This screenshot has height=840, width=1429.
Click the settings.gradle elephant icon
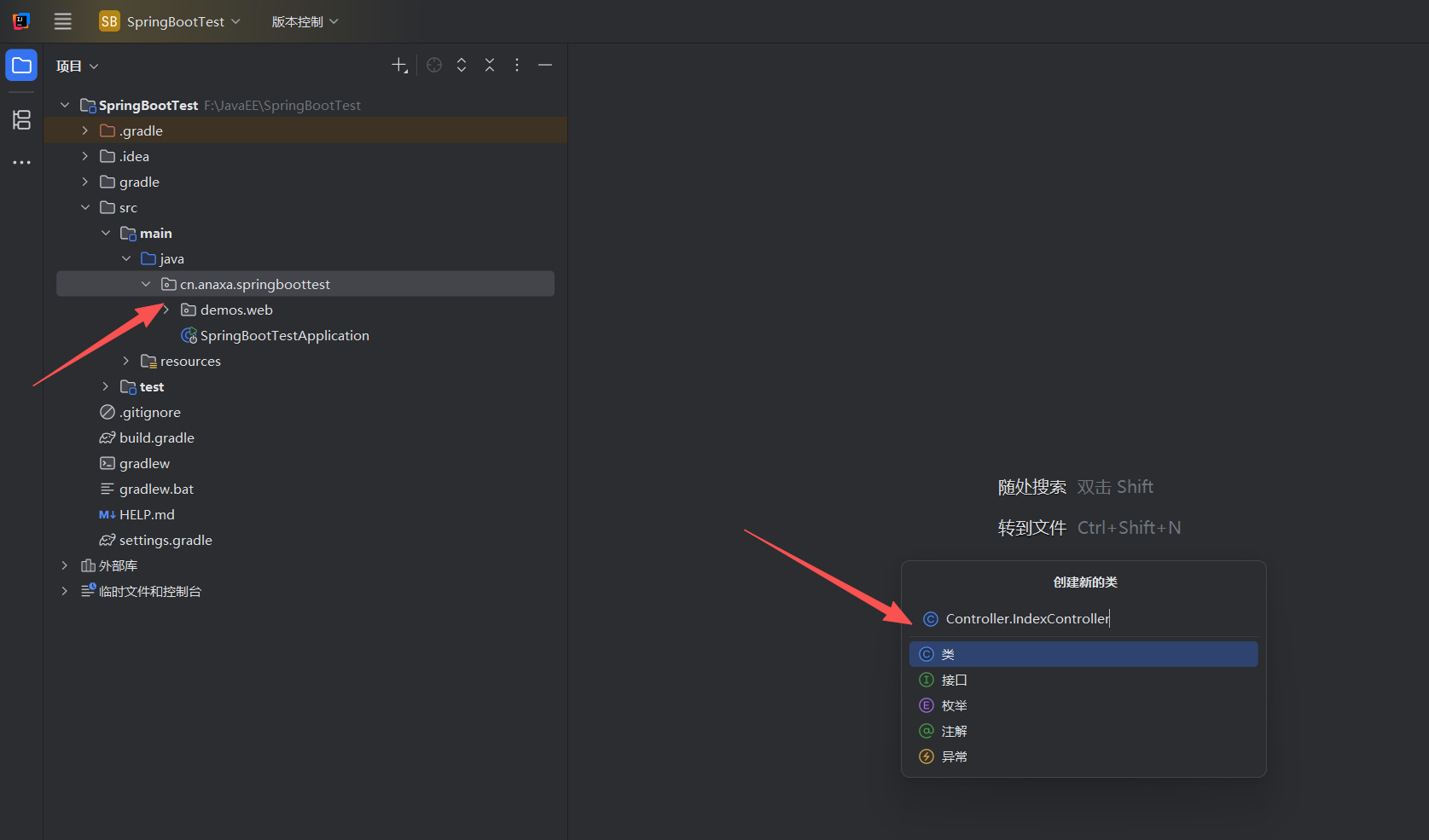coord(107,540)
